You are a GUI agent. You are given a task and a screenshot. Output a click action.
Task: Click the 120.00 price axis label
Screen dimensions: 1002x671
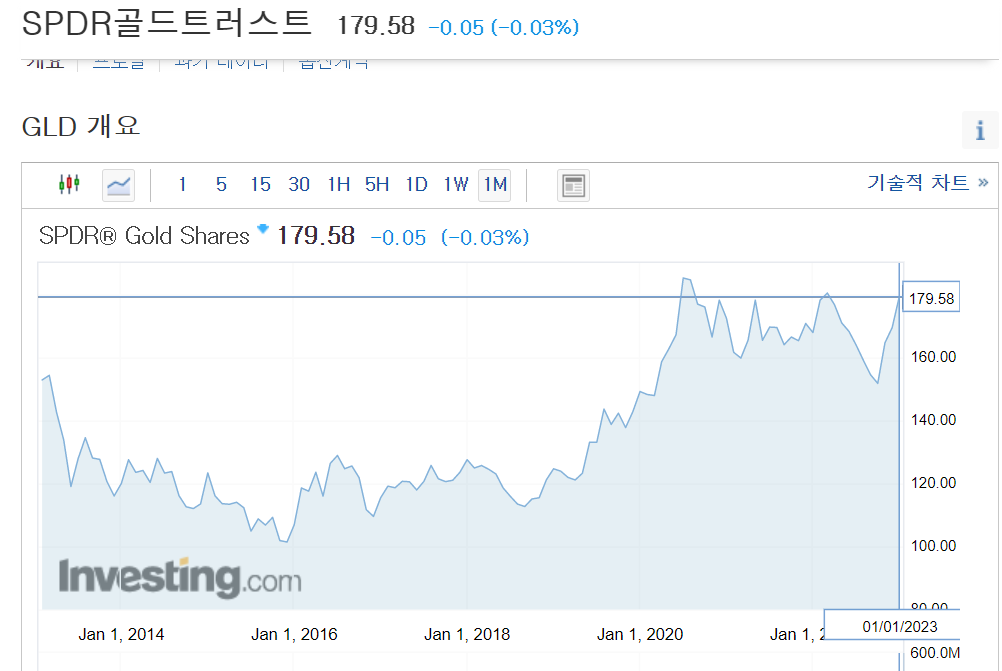tap(933, 482)
